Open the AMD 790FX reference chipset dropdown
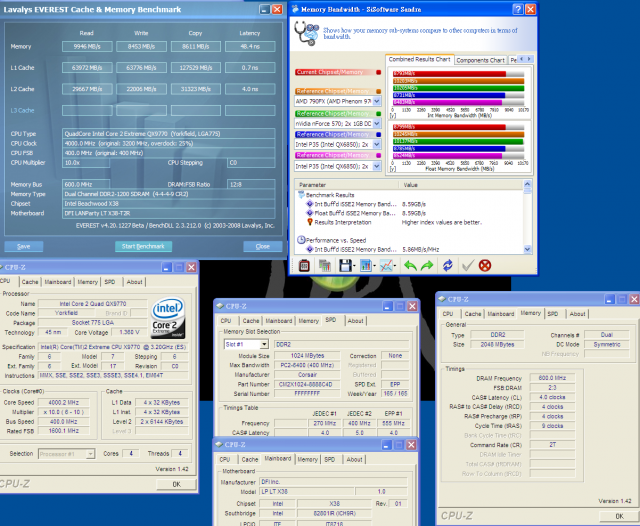This screenshot has width=640, height=526. [377, 101]
